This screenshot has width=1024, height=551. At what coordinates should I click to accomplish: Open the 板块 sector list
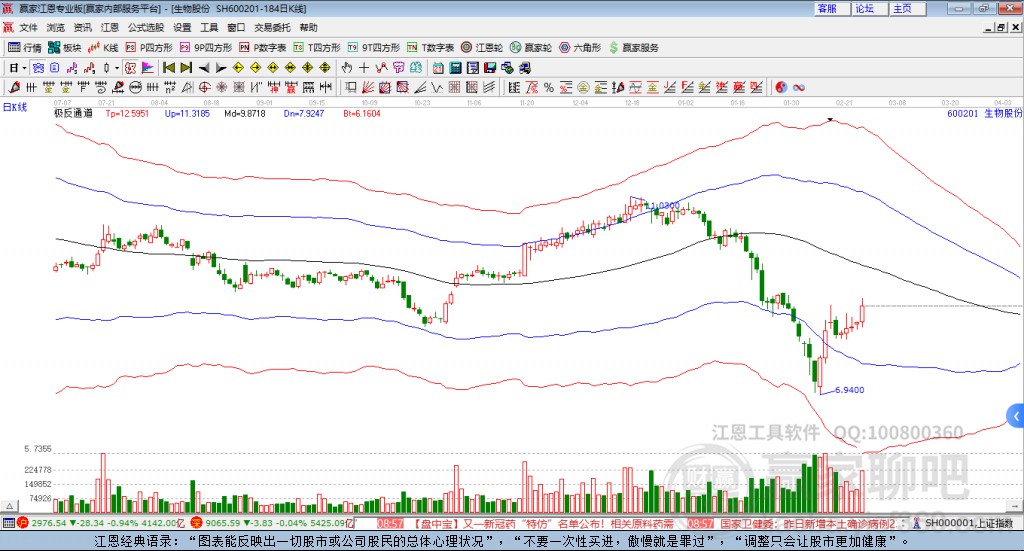pos(66,47)
